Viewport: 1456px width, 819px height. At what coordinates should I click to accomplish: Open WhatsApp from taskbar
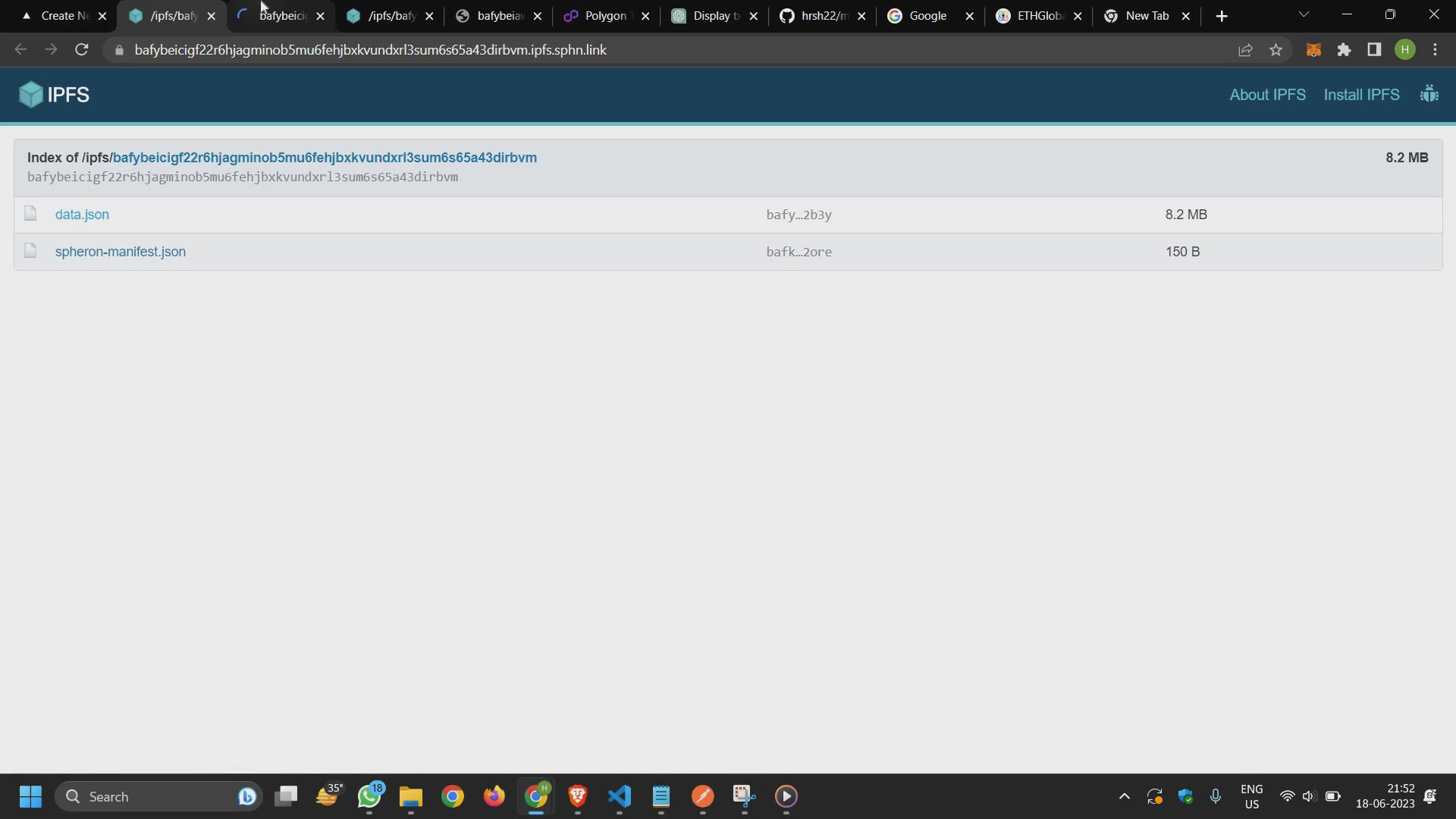click(x=369, y=796)
